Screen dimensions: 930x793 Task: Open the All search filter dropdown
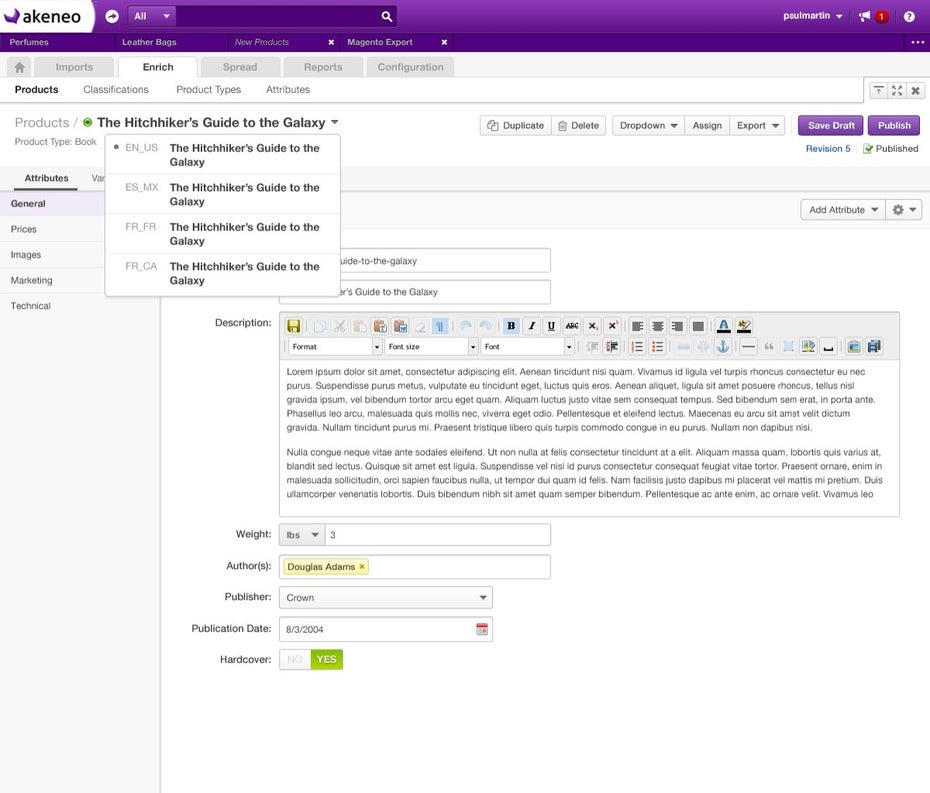[152, 17]
